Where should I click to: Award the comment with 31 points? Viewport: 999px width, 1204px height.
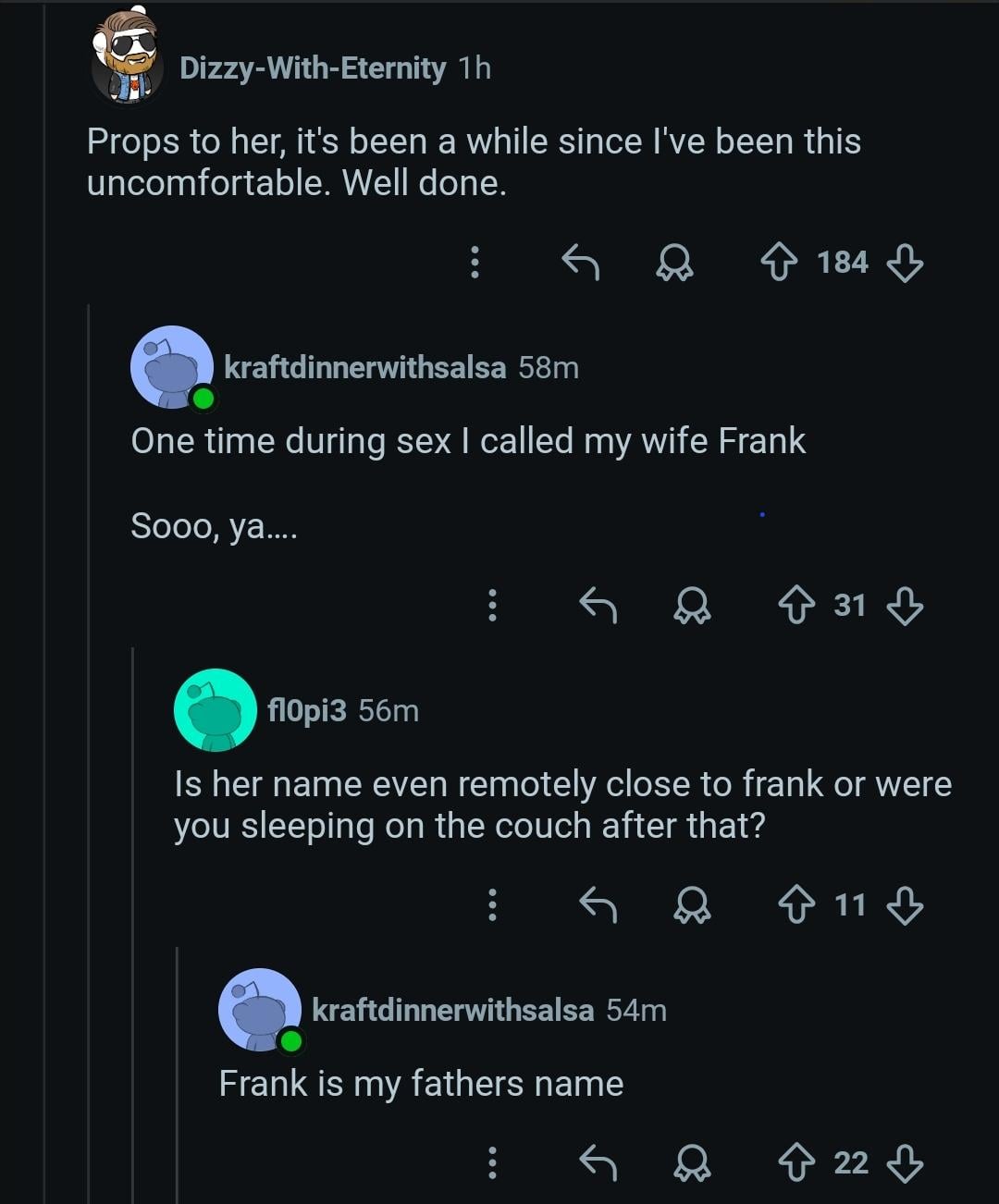pos(692,606)
